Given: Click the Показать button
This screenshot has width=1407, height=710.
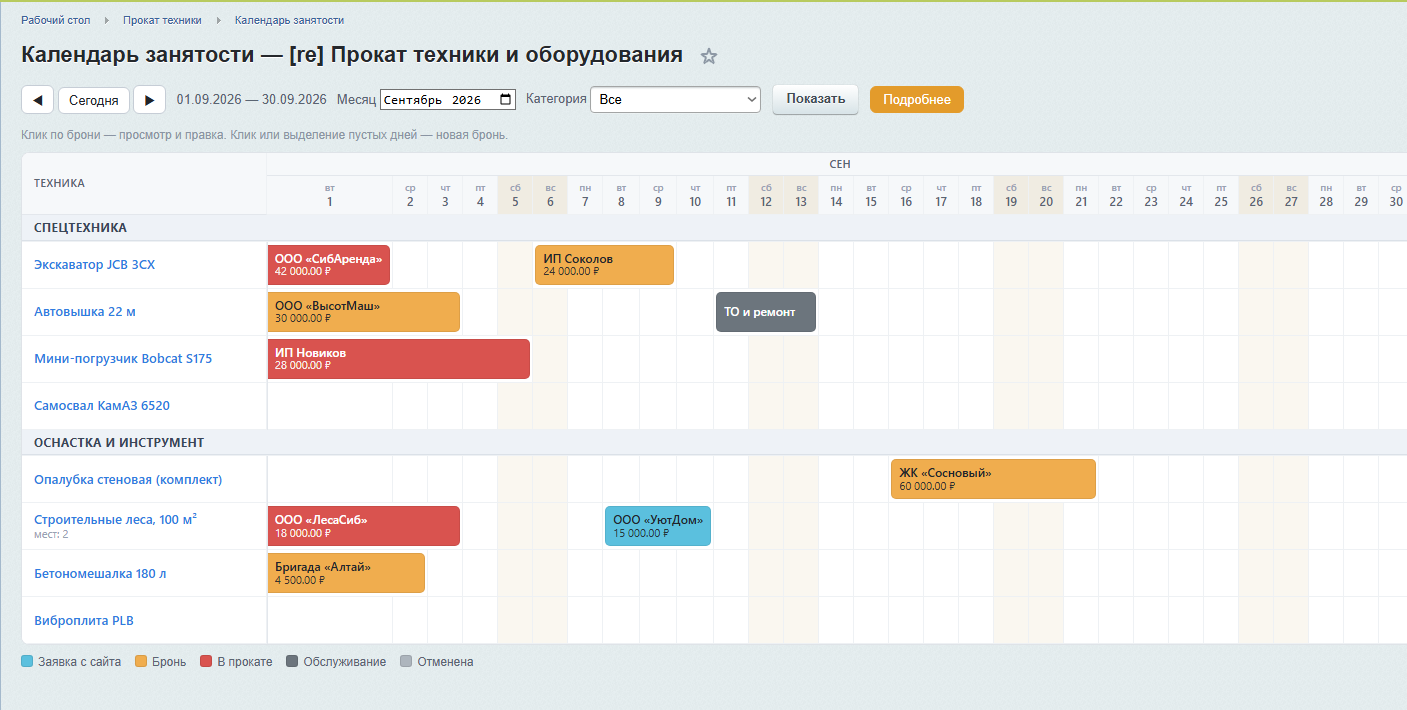Looking at the screenshot, I should tap(815, 99).
